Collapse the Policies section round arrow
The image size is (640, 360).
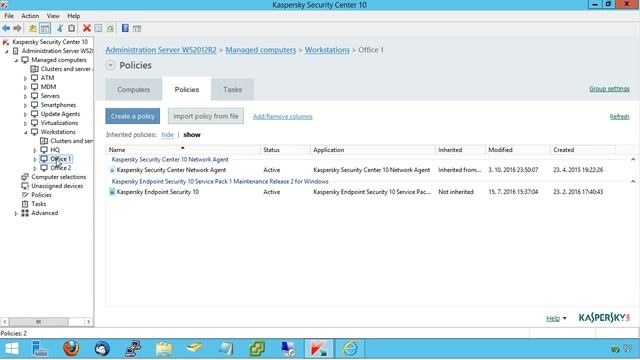click(x=110, y=65)
